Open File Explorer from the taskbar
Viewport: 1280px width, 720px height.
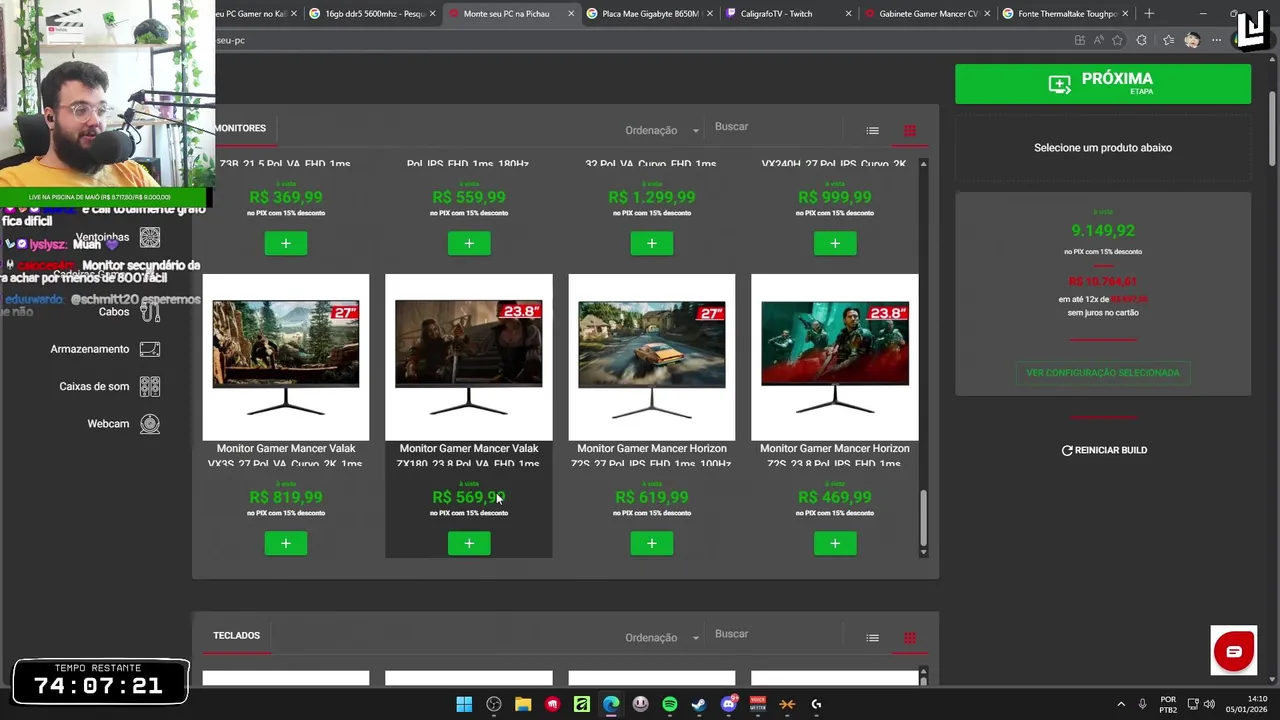point(523,704)
